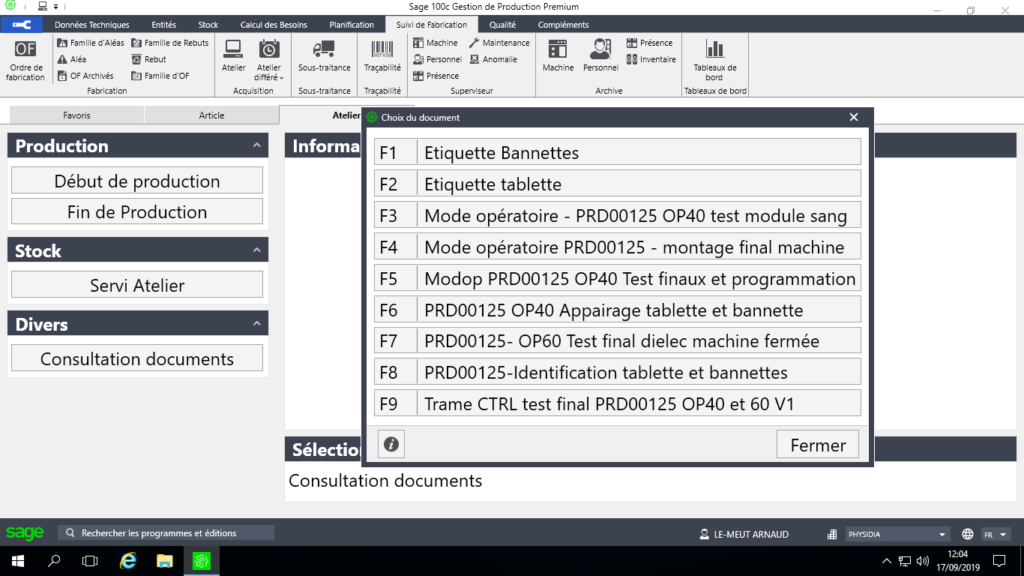Select F3 Mode opératoire test module sang
The height and width of the screenshot is (576, 1024).
click(617, 215)
